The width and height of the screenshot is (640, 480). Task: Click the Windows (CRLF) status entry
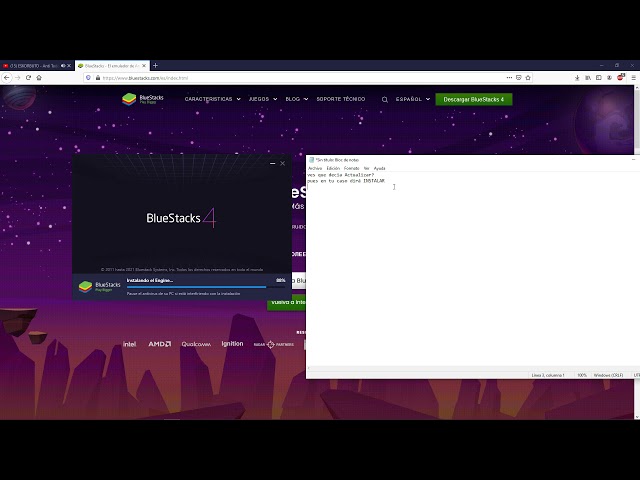[608, 375]
